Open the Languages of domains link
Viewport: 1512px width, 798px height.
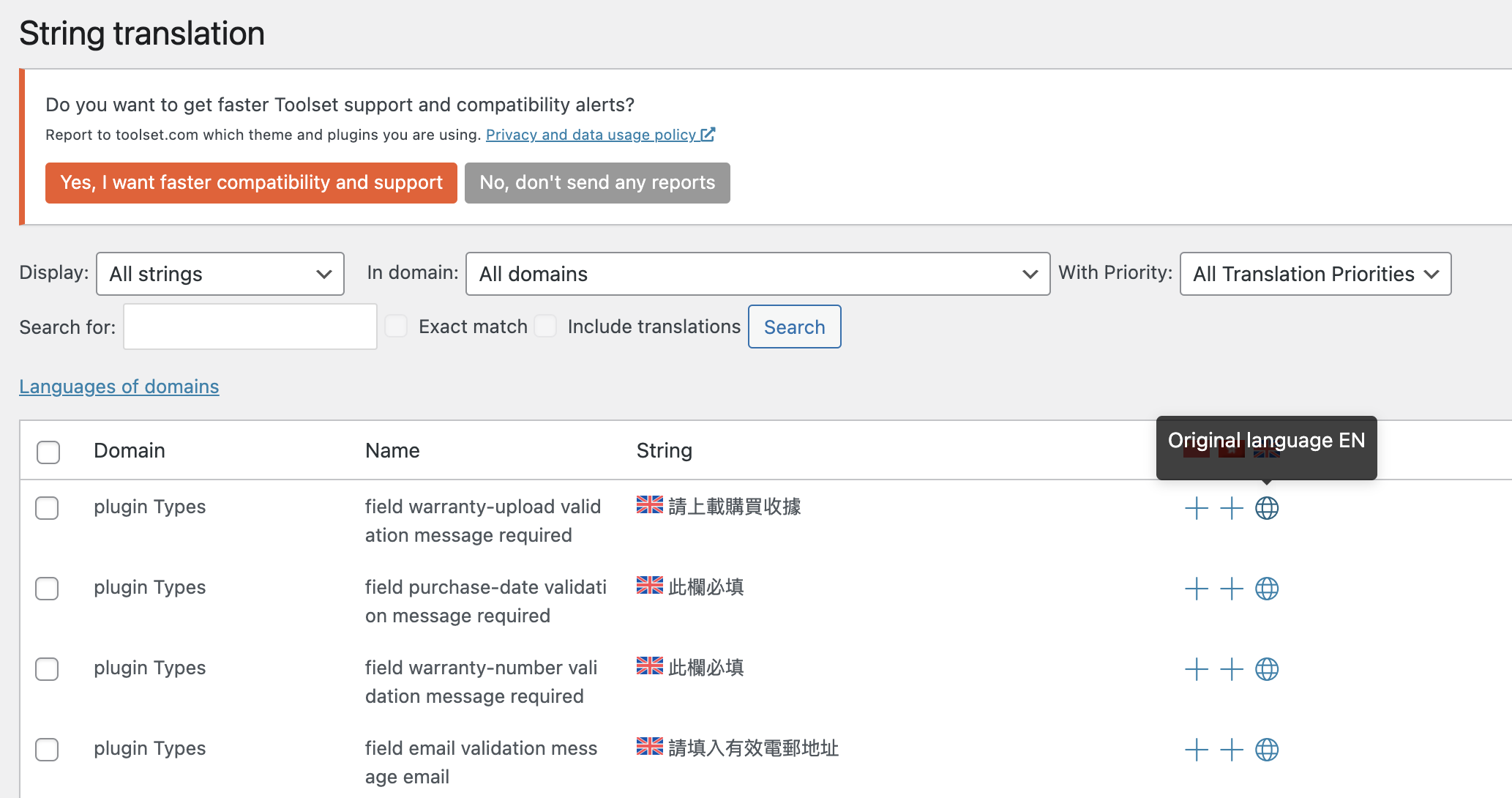click(x=119, y=386)
